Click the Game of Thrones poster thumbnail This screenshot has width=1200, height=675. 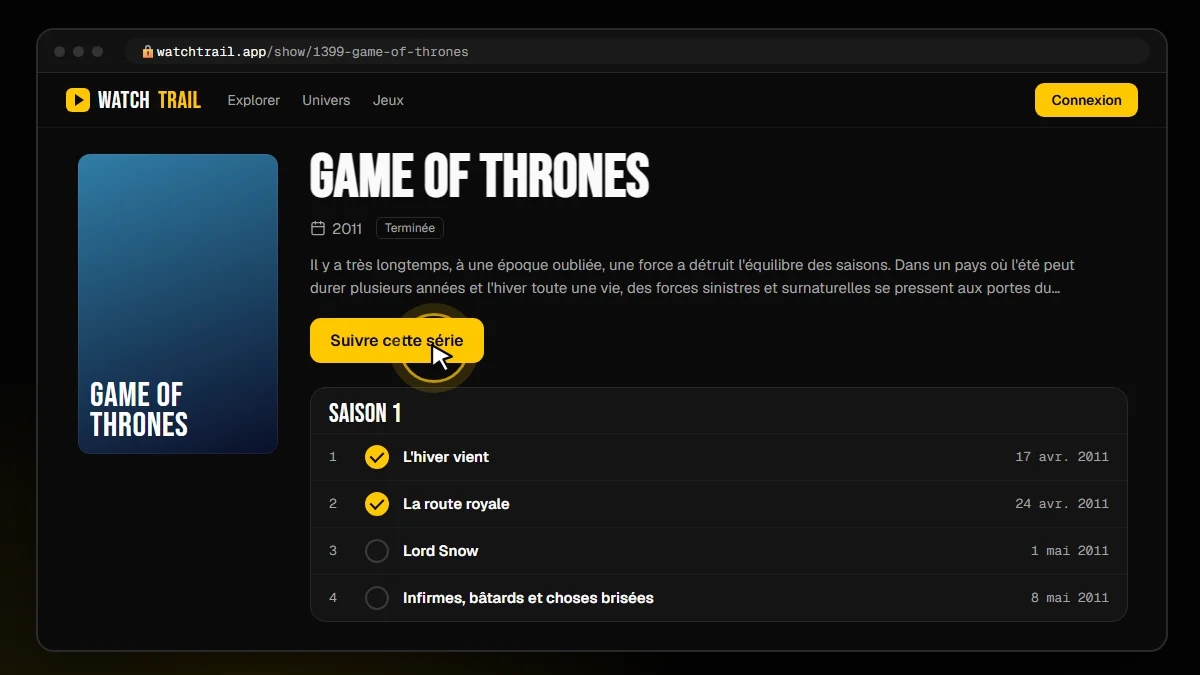pos(178,304)
